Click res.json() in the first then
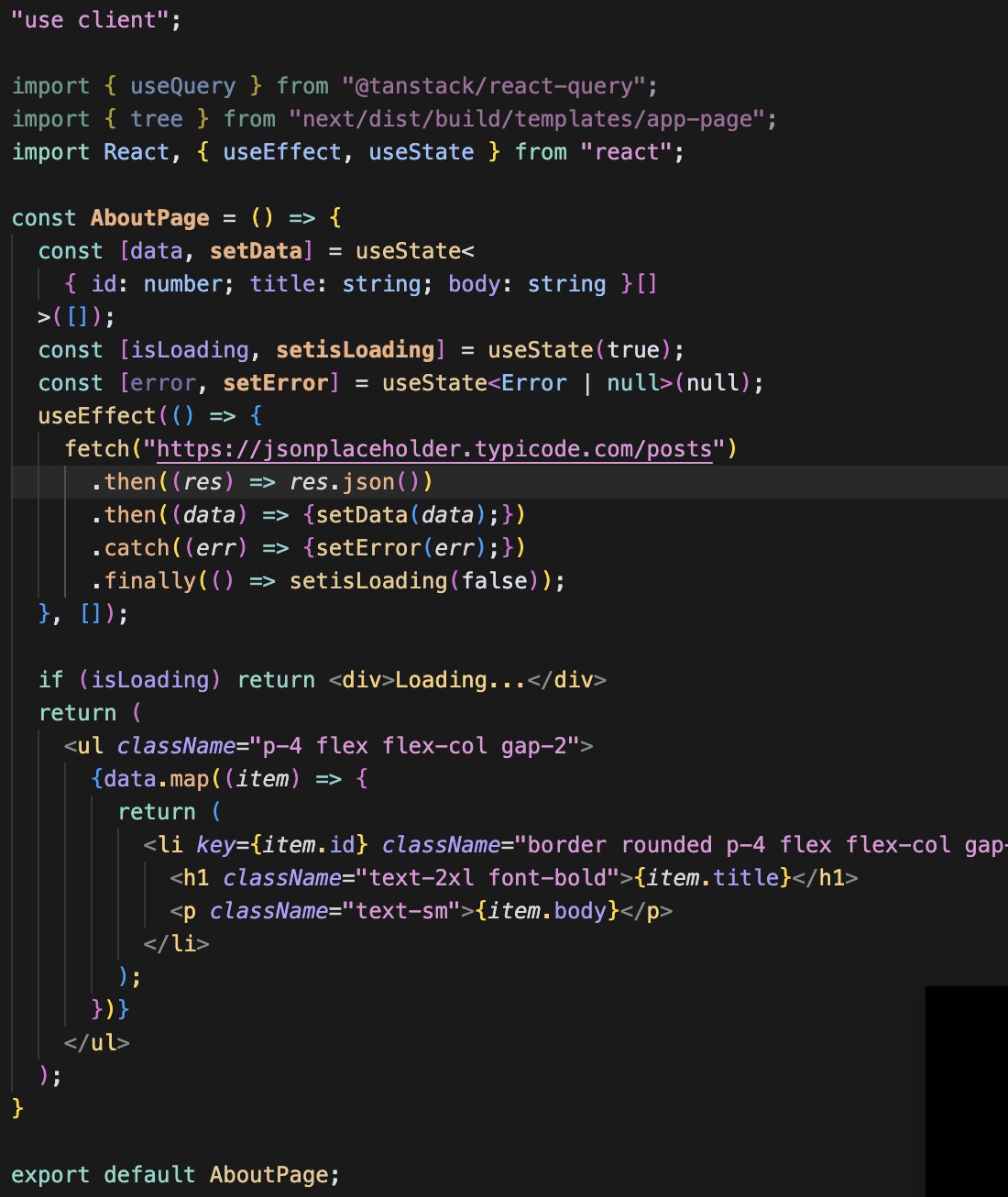Screen dimensions: 1008x1197 356,481
